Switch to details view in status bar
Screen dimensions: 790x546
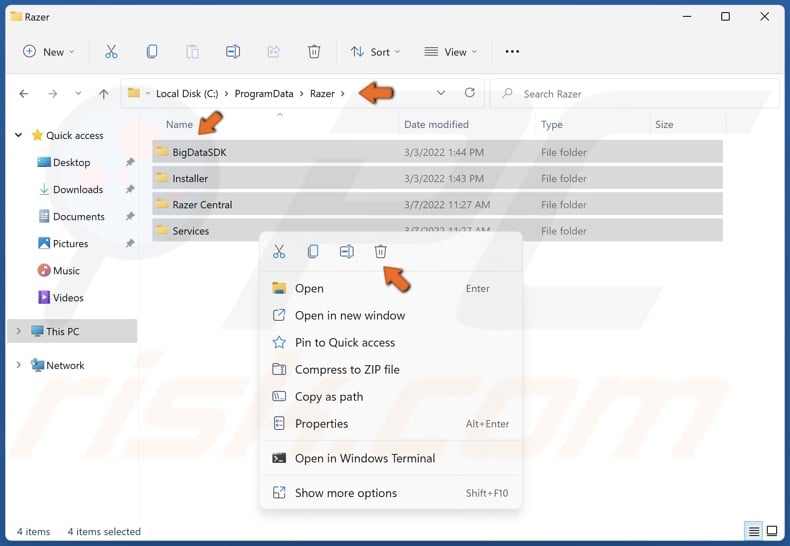coord(754,531)
